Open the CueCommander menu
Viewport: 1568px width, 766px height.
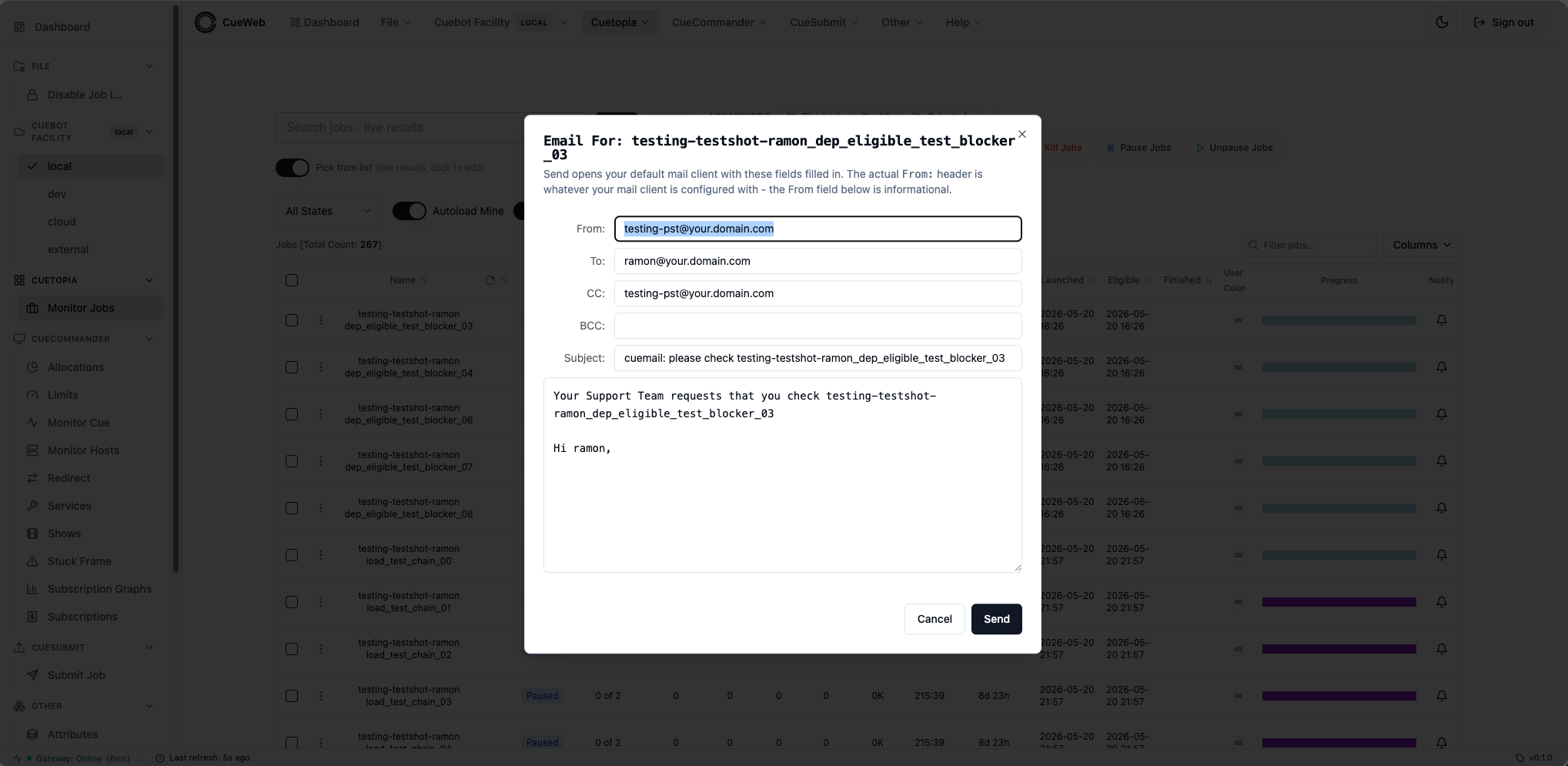(x=719, y=22)
